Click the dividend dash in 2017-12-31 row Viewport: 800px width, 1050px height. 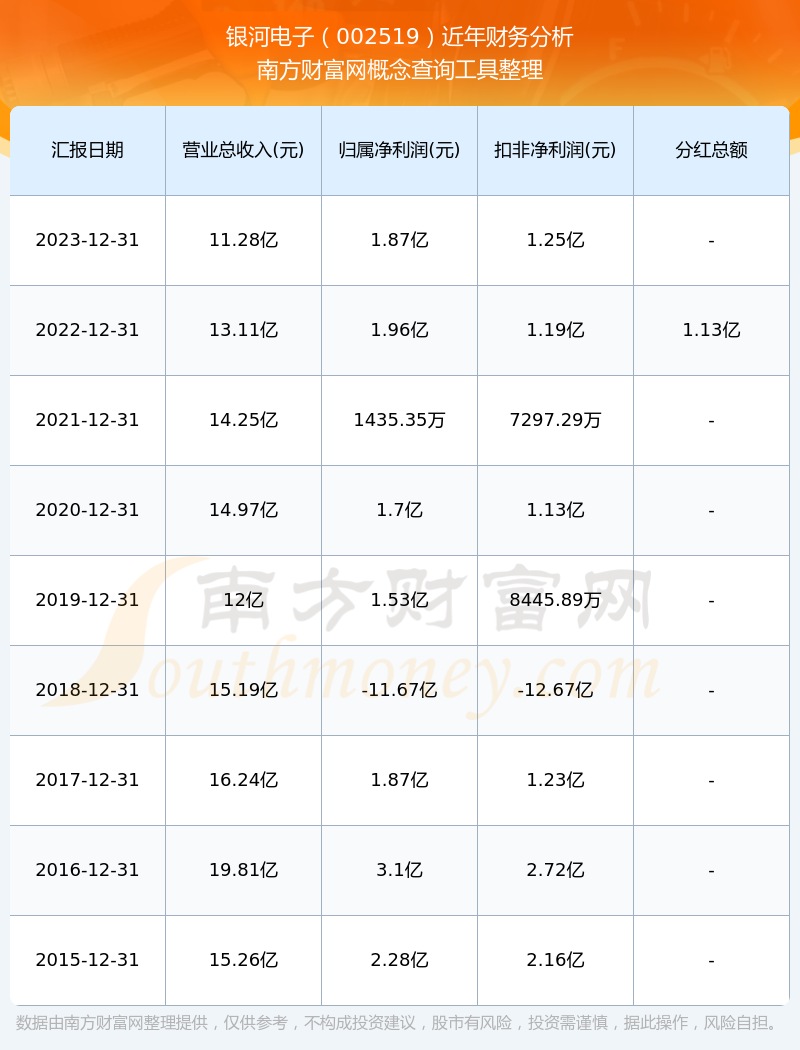(x=712, y=781)
